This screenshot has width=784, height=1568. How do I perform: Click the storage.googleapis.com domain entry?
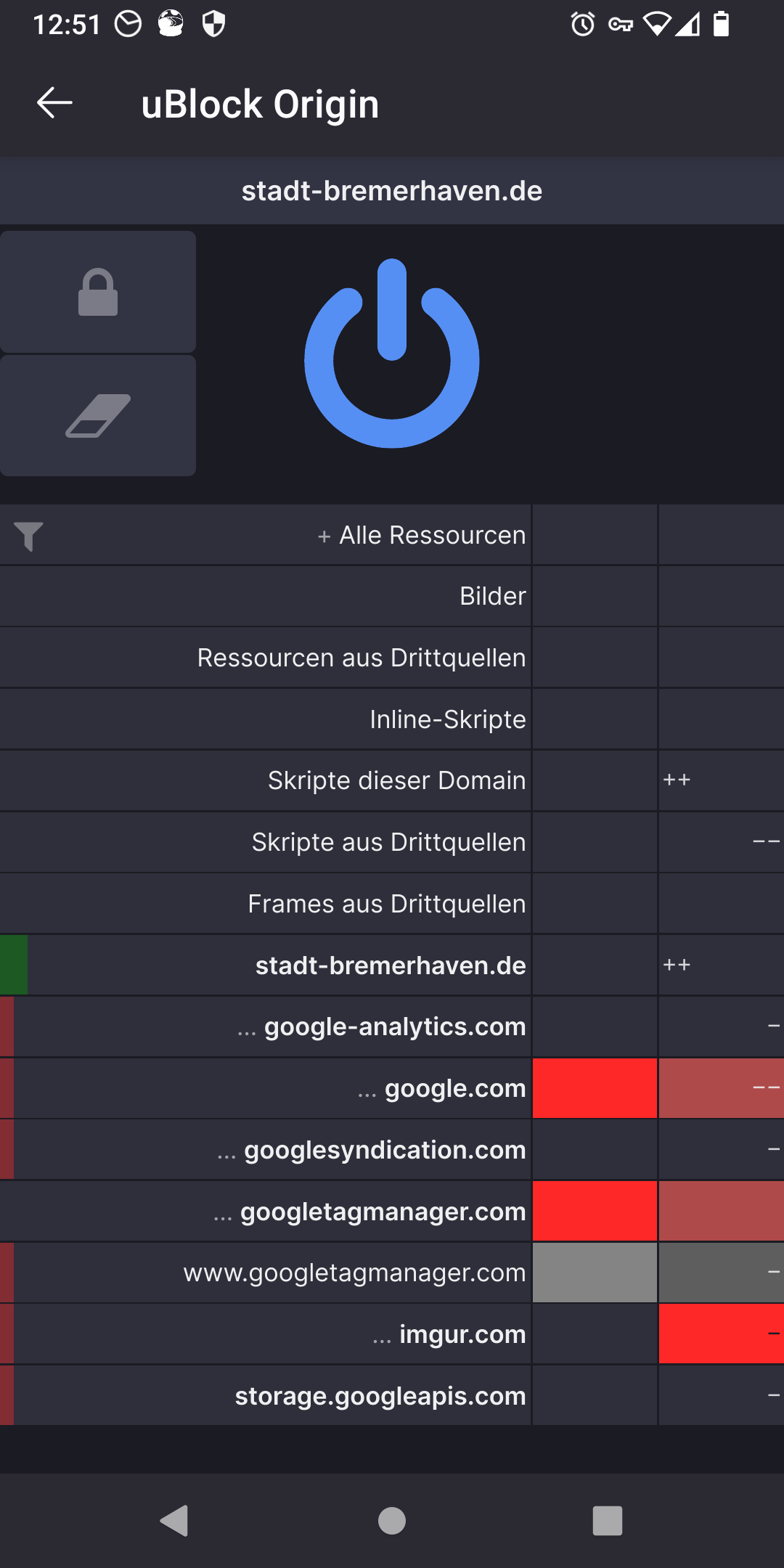click(x=380, y=1396)
